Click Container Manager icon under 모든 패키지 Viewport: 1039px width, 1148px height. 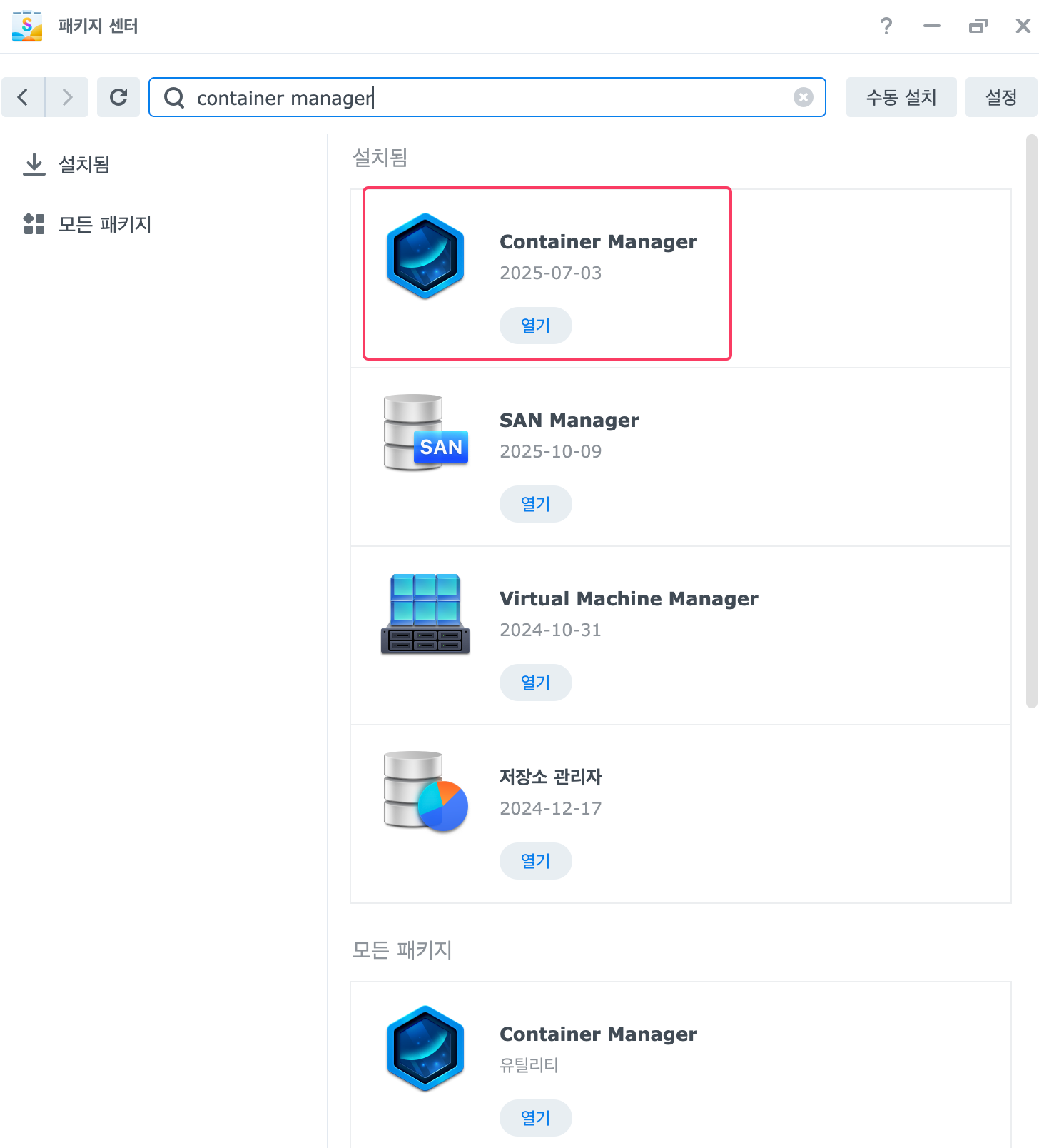(425, 1048)
